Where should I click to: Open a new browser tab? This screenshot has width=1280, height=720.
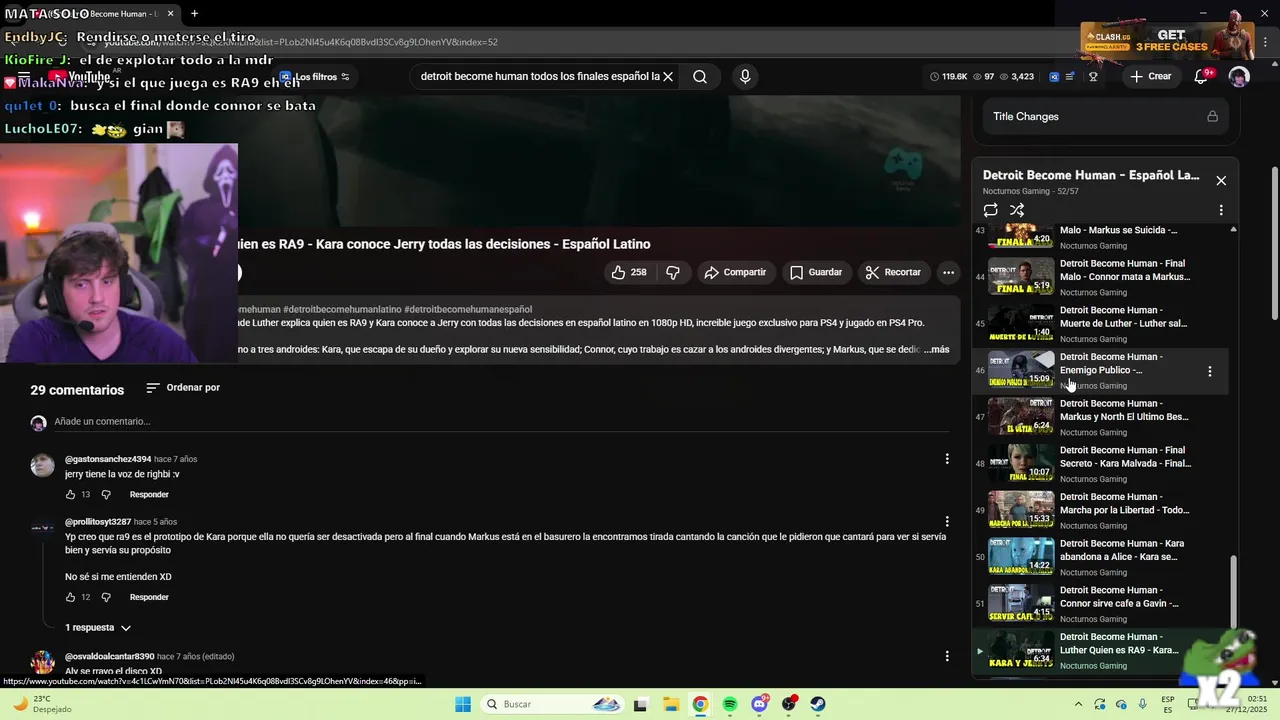click(x=194, y=14)
